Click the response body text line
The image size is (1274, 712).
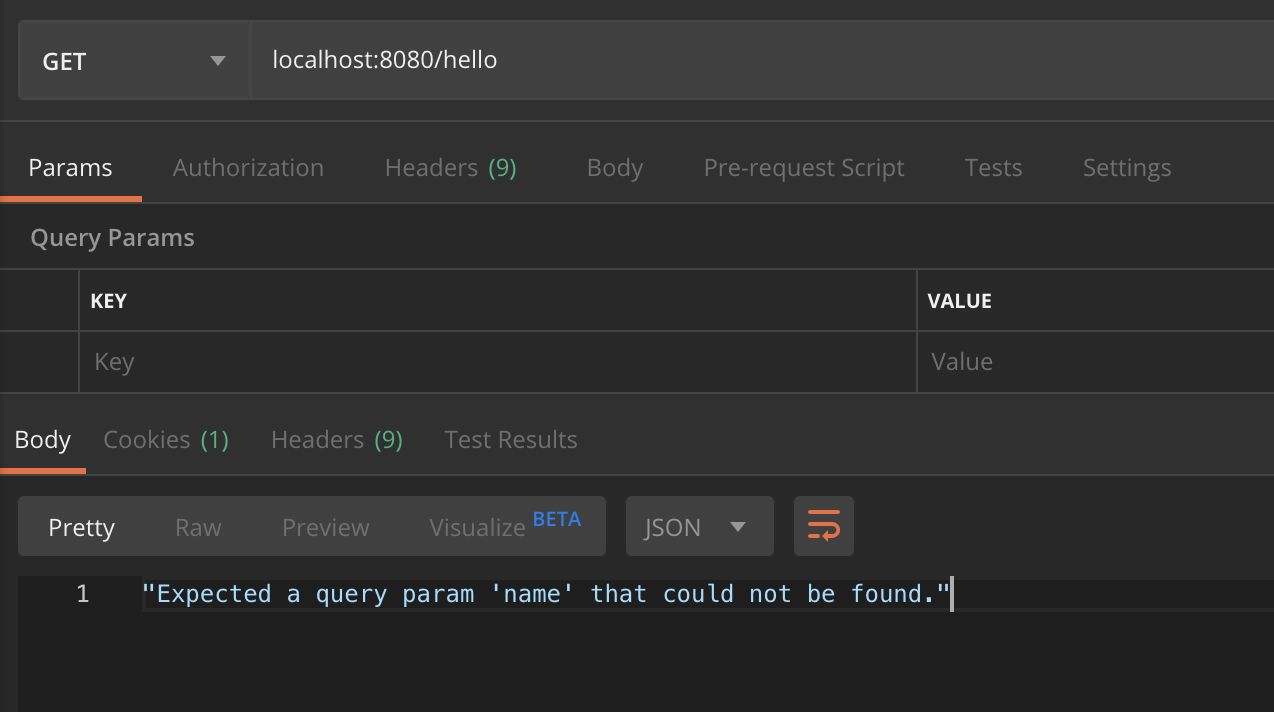coord(545,595)
